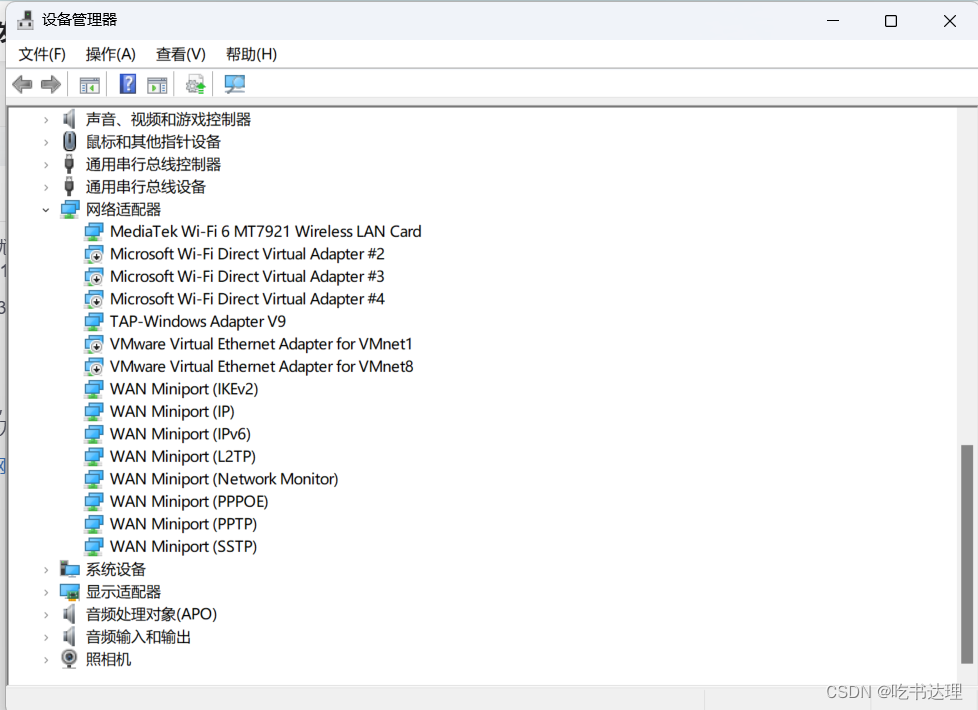Click the WAN Miniport (IP) icon
This screenshot has width=978, height=710.
tap(94, 411)
